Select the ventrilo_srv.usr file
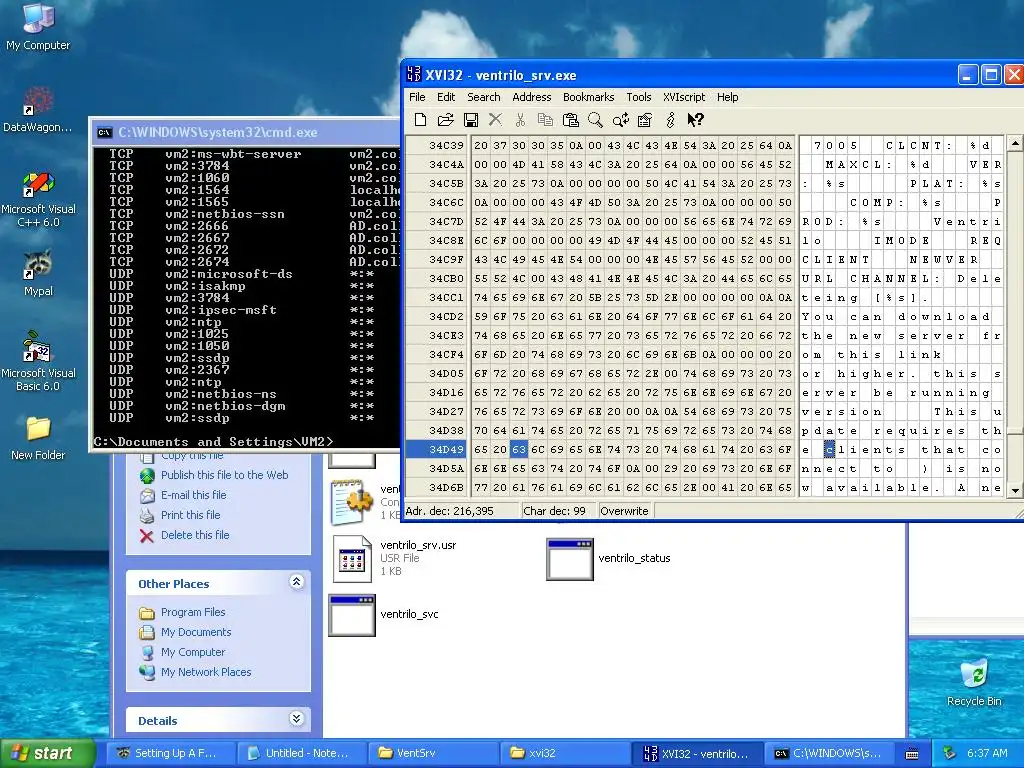This screenshot has height=768, width=1024. 394,558
